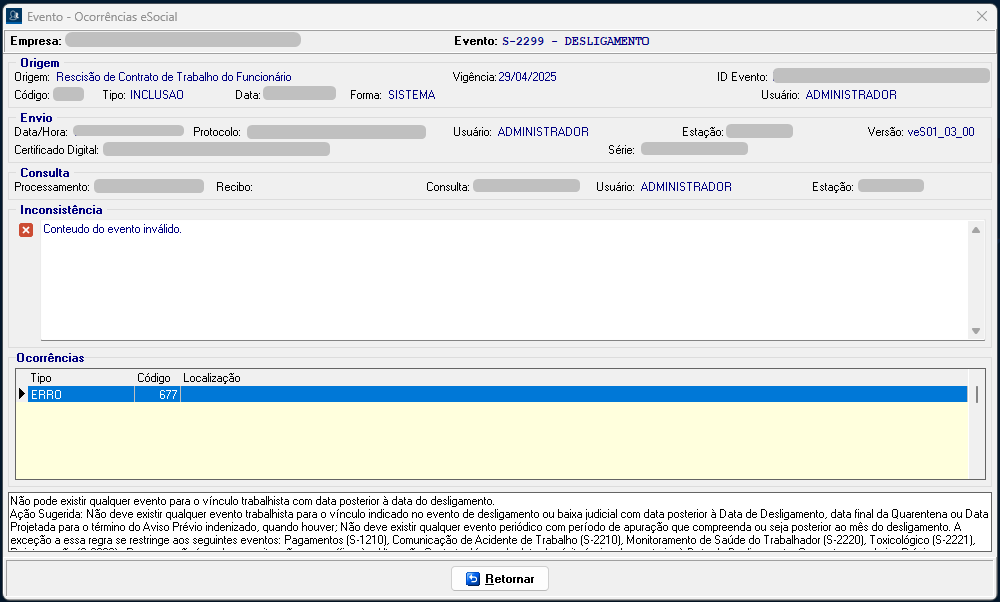Click the 'Conteudo do evento inválido' message
The width and height of the screenshot is (1000, 602).
coord(113,229)
